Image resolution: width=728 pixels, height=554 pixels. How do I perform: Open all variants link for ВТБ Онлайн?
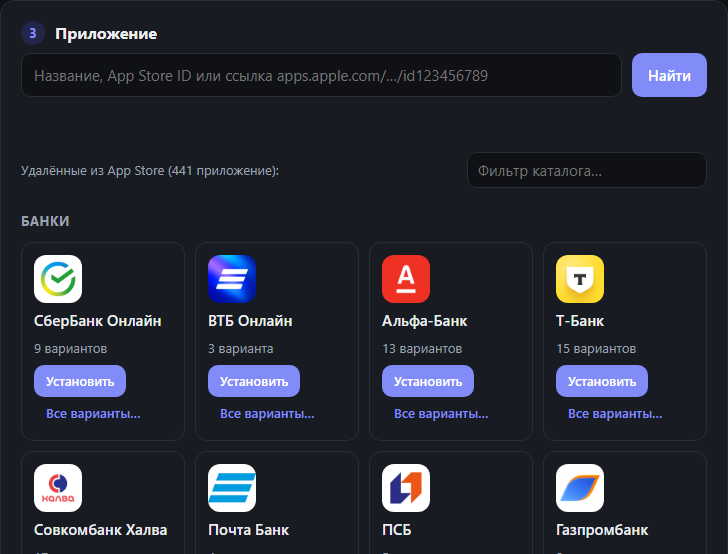pos(267,414)
